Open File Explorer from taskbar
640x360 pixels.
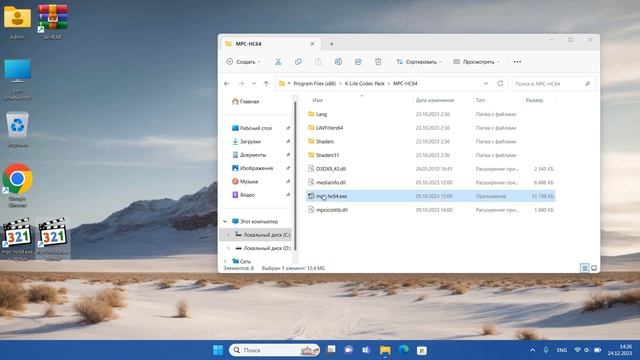385,350
